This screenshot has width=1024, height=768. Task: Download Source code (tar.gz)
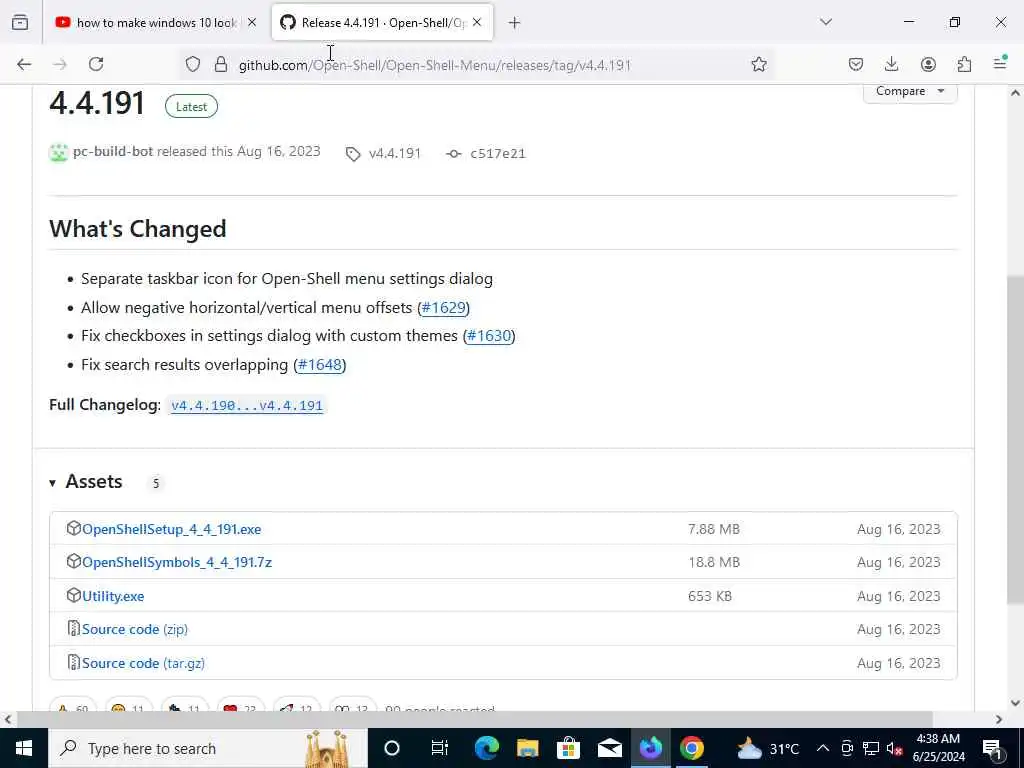tap(144, 664)
